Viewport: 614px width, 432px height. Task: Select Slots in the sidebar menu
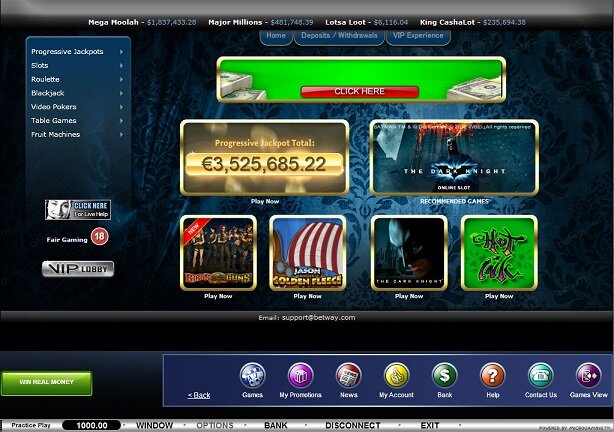click(x=40, y=65)
